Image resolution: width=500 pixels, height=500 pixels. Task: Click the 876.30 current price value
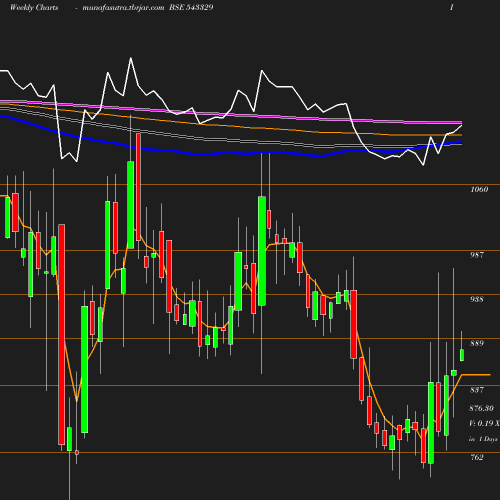tap(481, 408)
